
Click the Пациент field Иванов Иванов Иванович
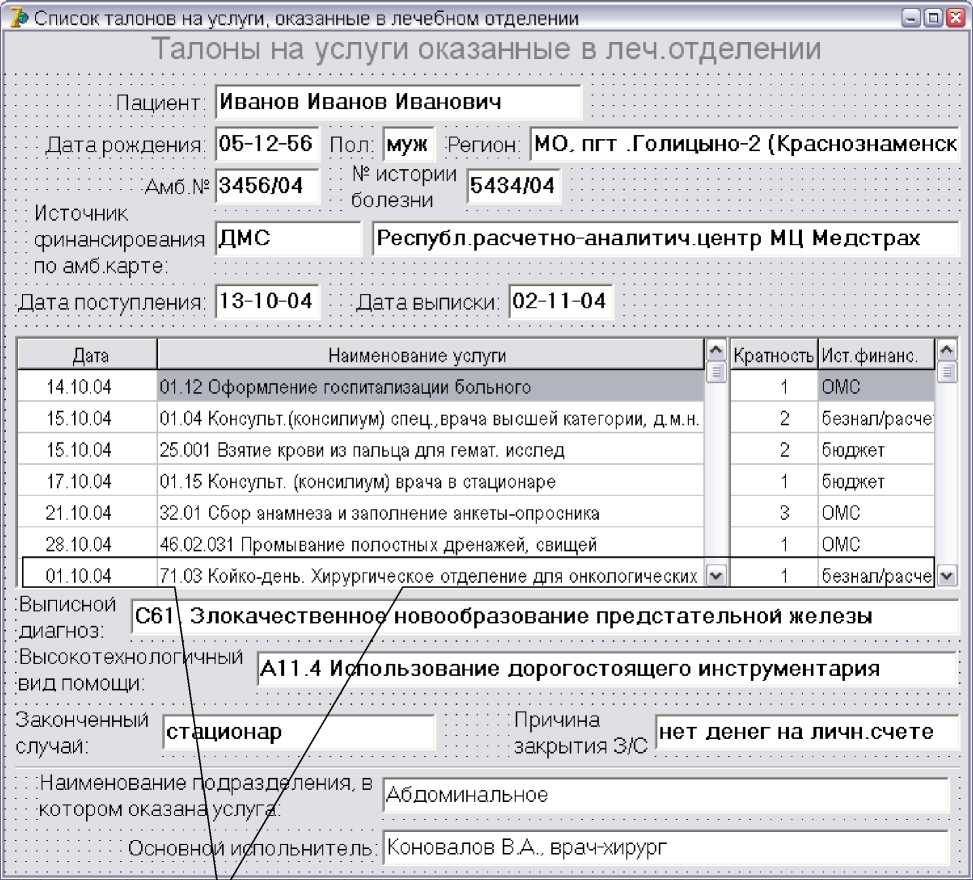point(398,102)
